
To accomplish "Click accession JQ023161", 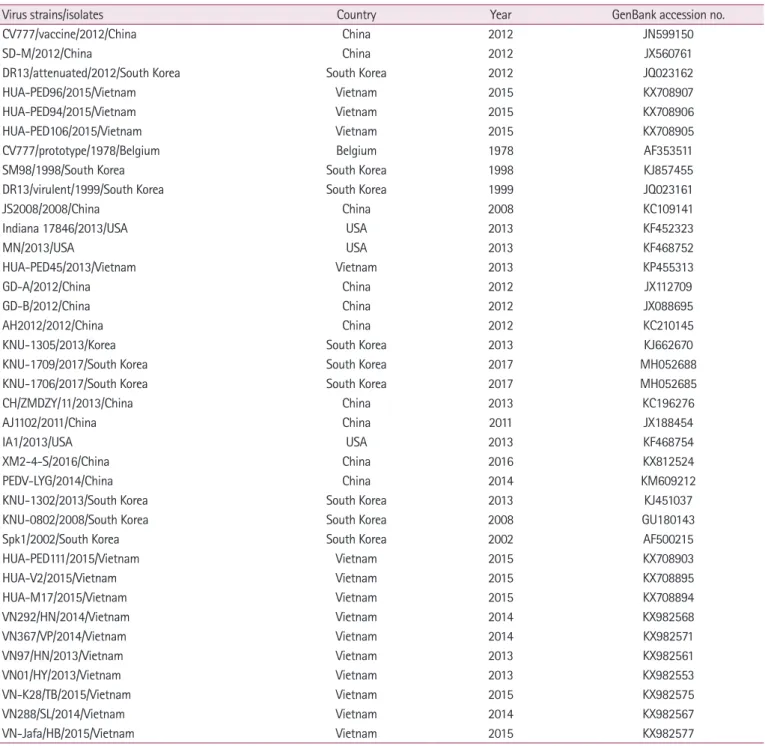I will (x=668, y=190).
